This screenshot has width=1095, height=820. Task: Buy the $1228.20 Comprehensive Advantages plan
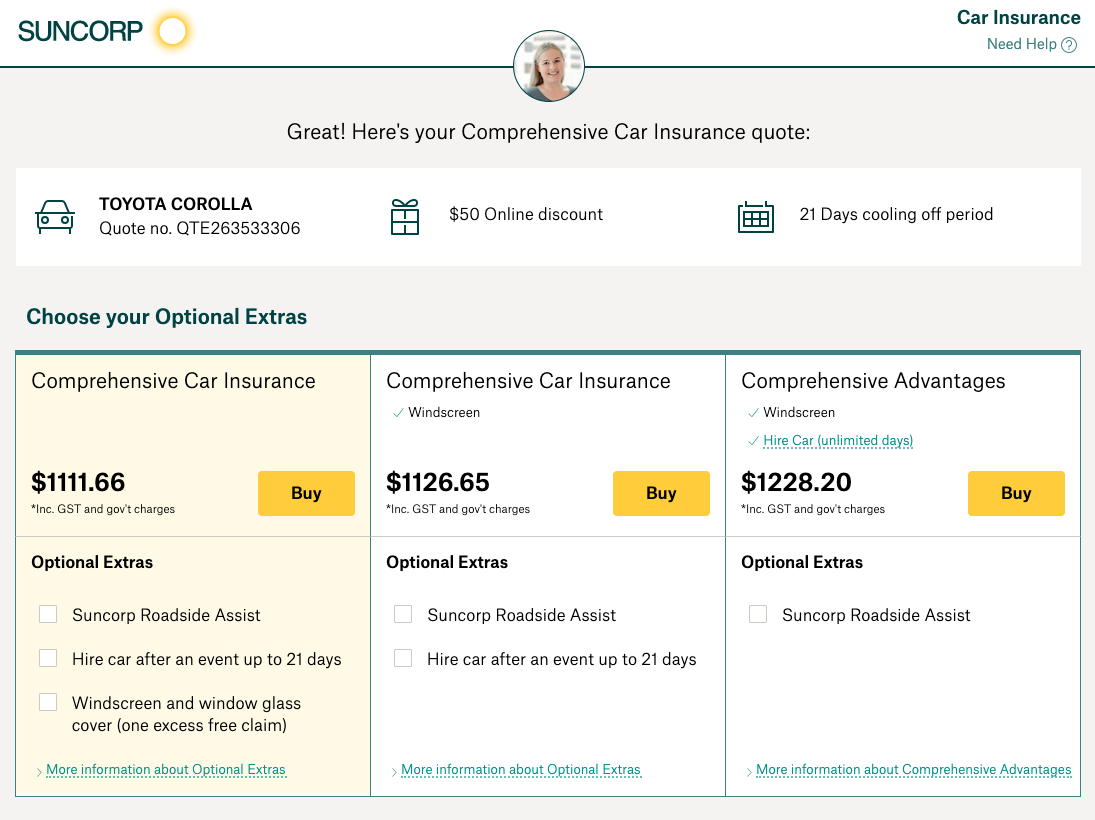coord(1016,493)
